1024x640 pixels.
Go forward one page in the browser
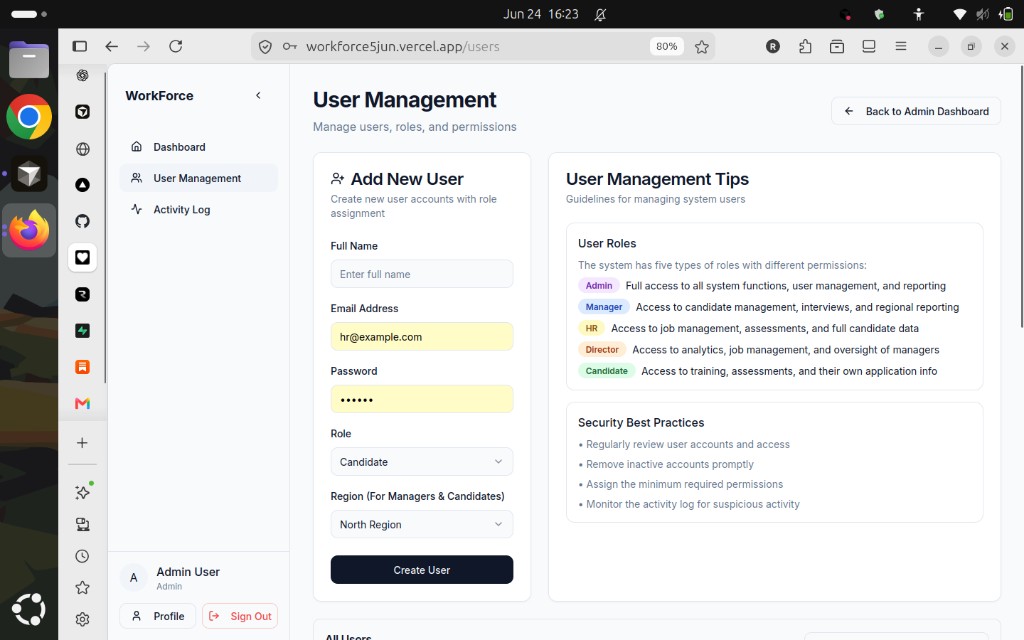144,46
